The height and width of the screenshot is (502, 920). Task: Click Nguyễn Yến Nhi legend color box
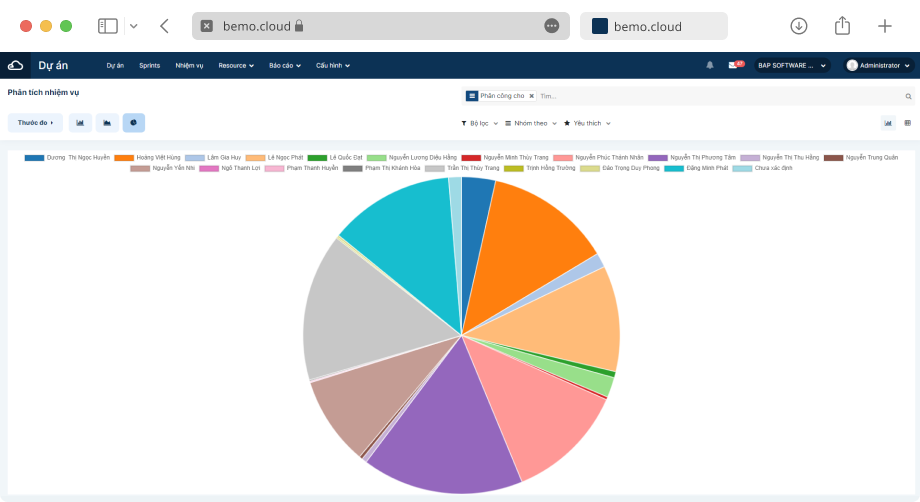(x=140, y=168)
